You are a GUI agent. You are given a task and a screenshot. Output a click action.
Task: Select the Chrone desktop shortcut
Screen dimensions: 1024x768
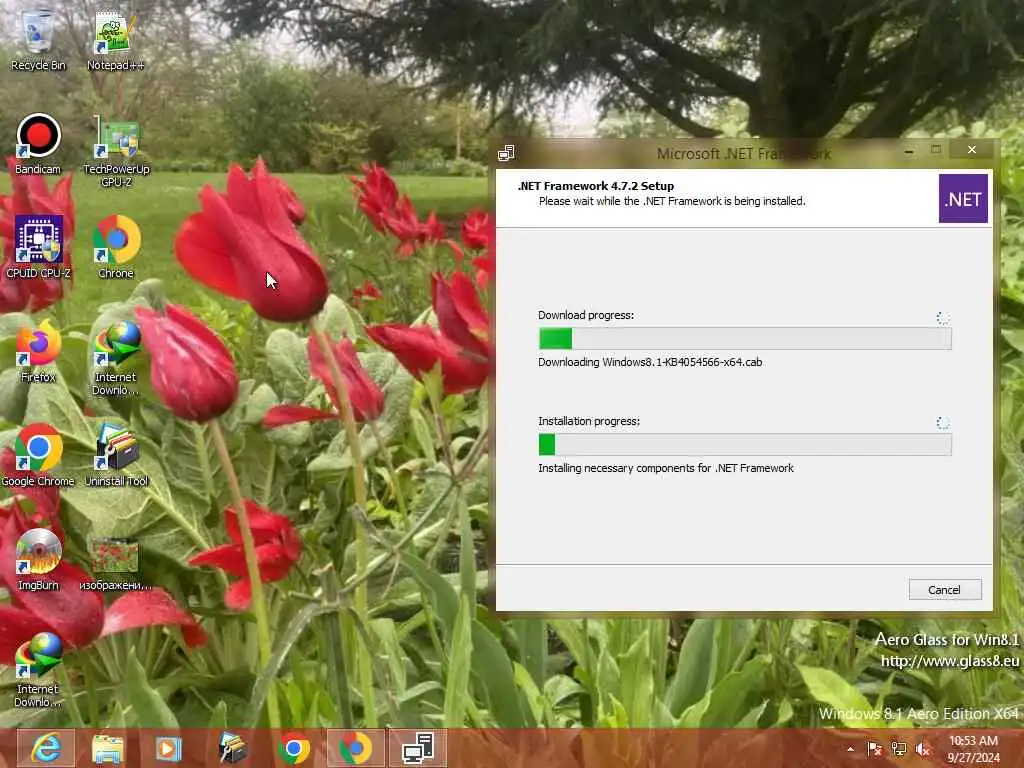116,247
